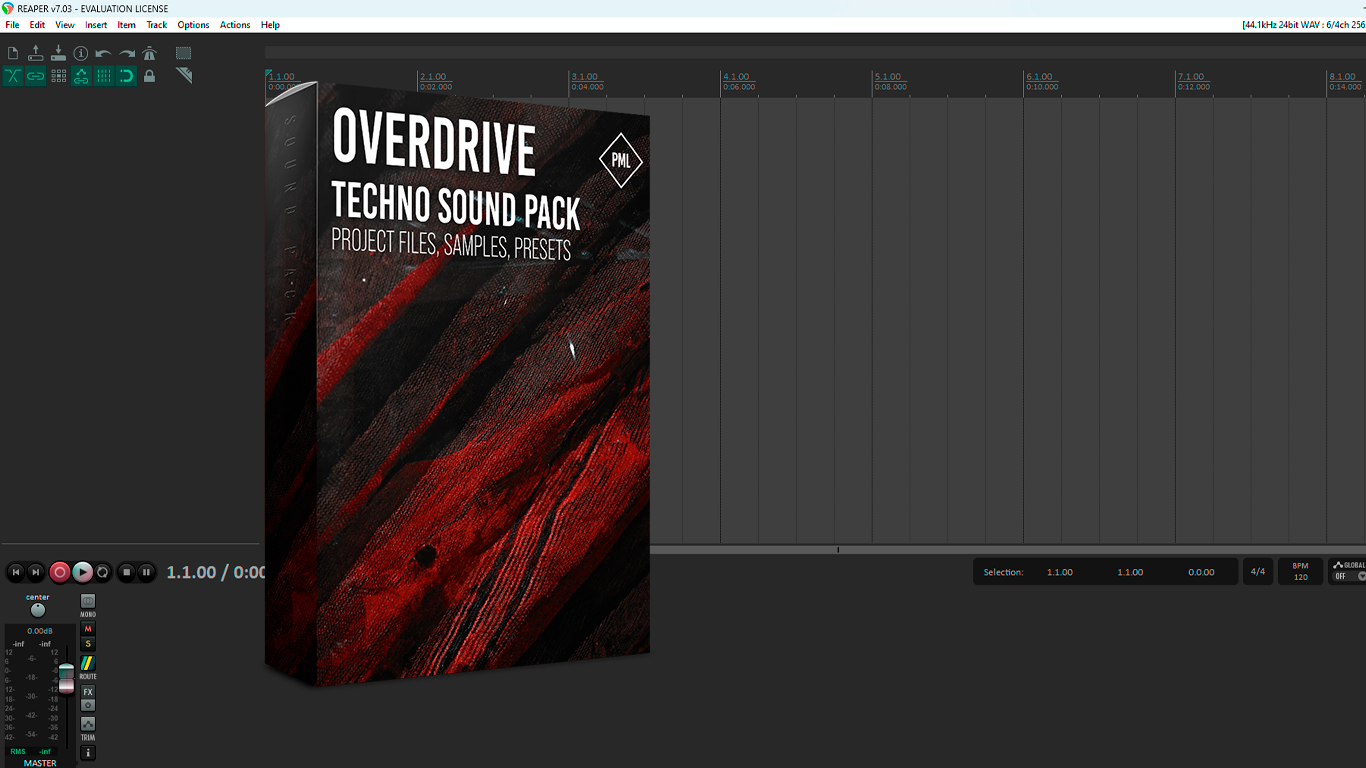
Task: Click the selection length field 0.0.00
Action: (1201, 572)
